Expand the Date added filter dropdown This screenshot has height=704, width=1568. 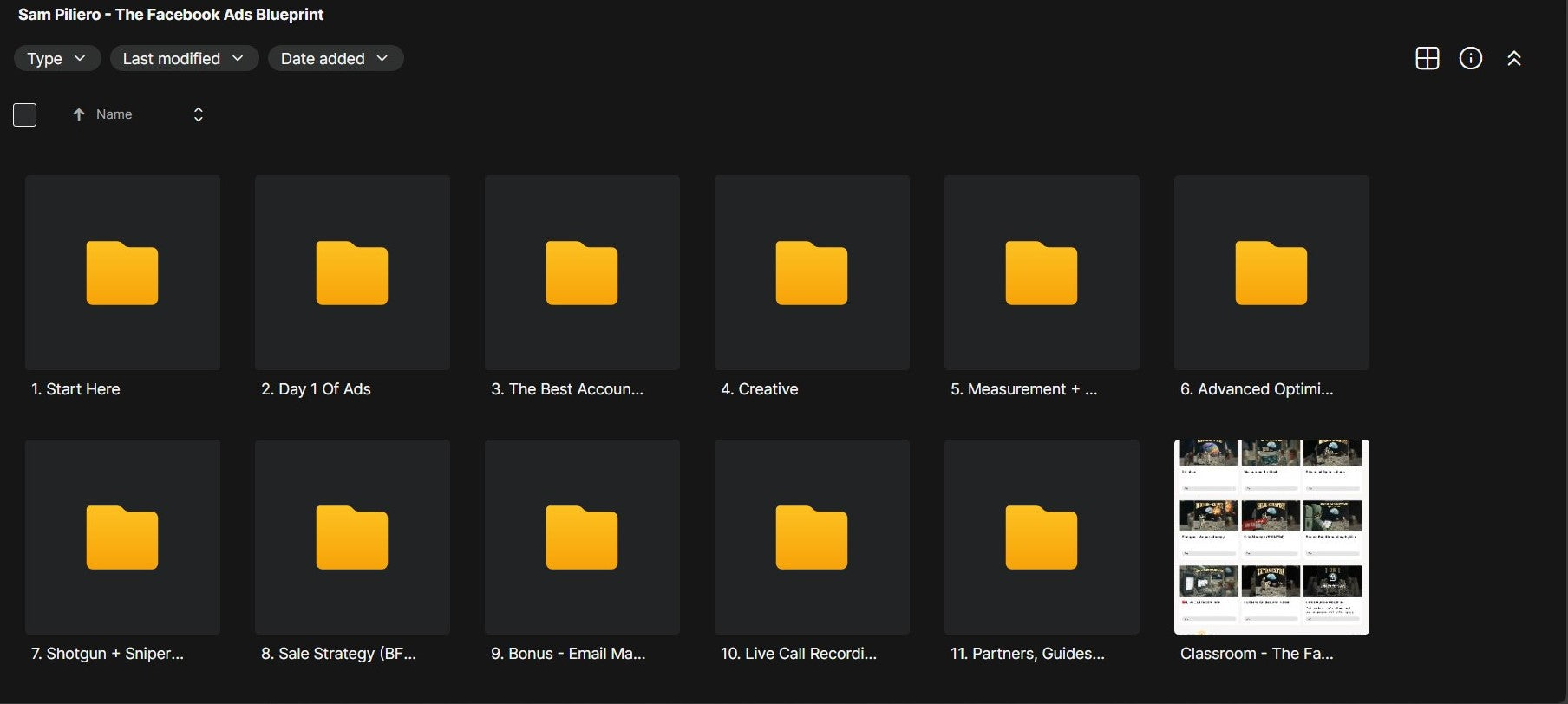click(x=336, y=58)
